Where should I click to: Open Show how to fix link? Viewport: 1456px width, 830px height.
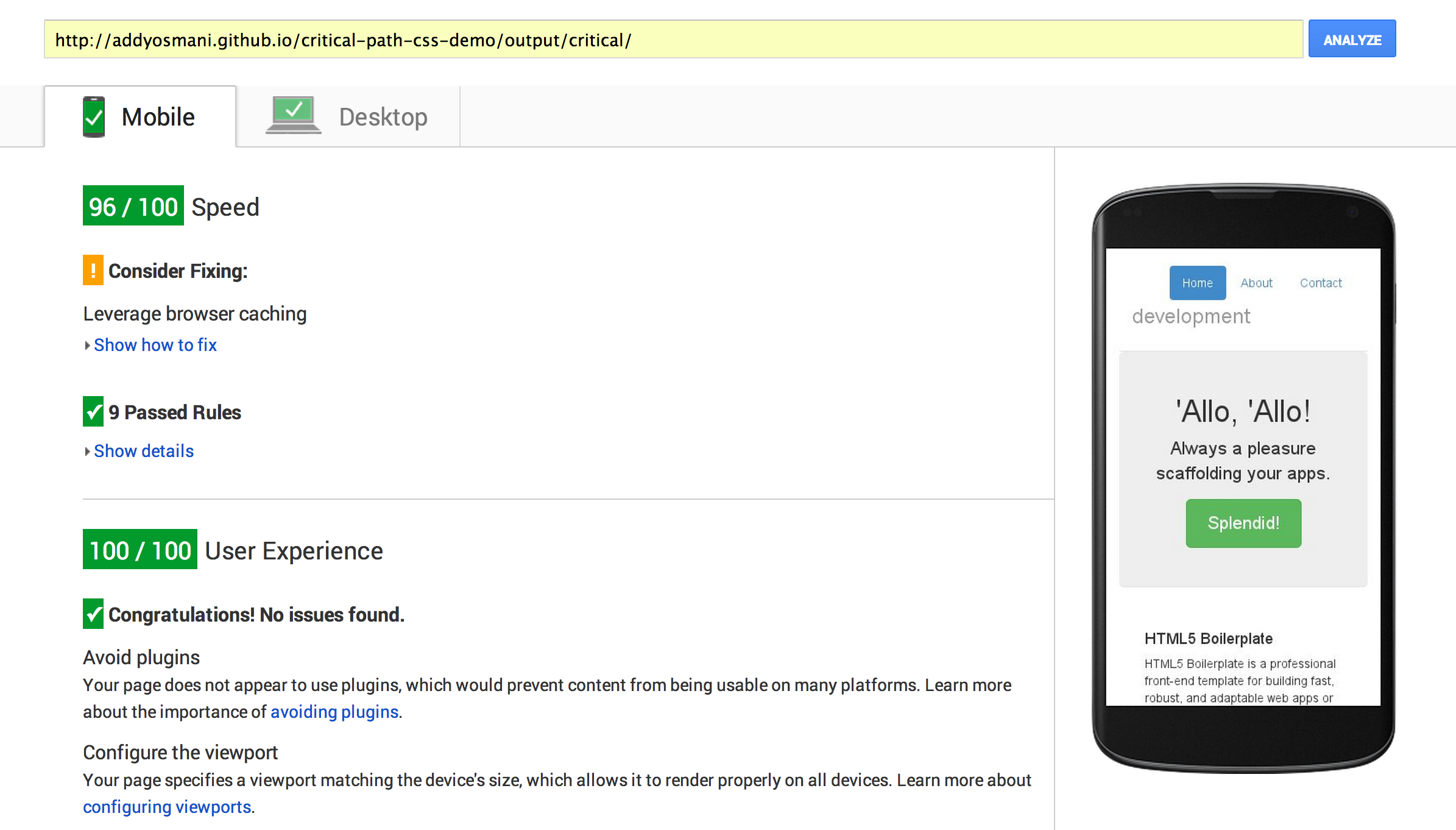(155, 345)
